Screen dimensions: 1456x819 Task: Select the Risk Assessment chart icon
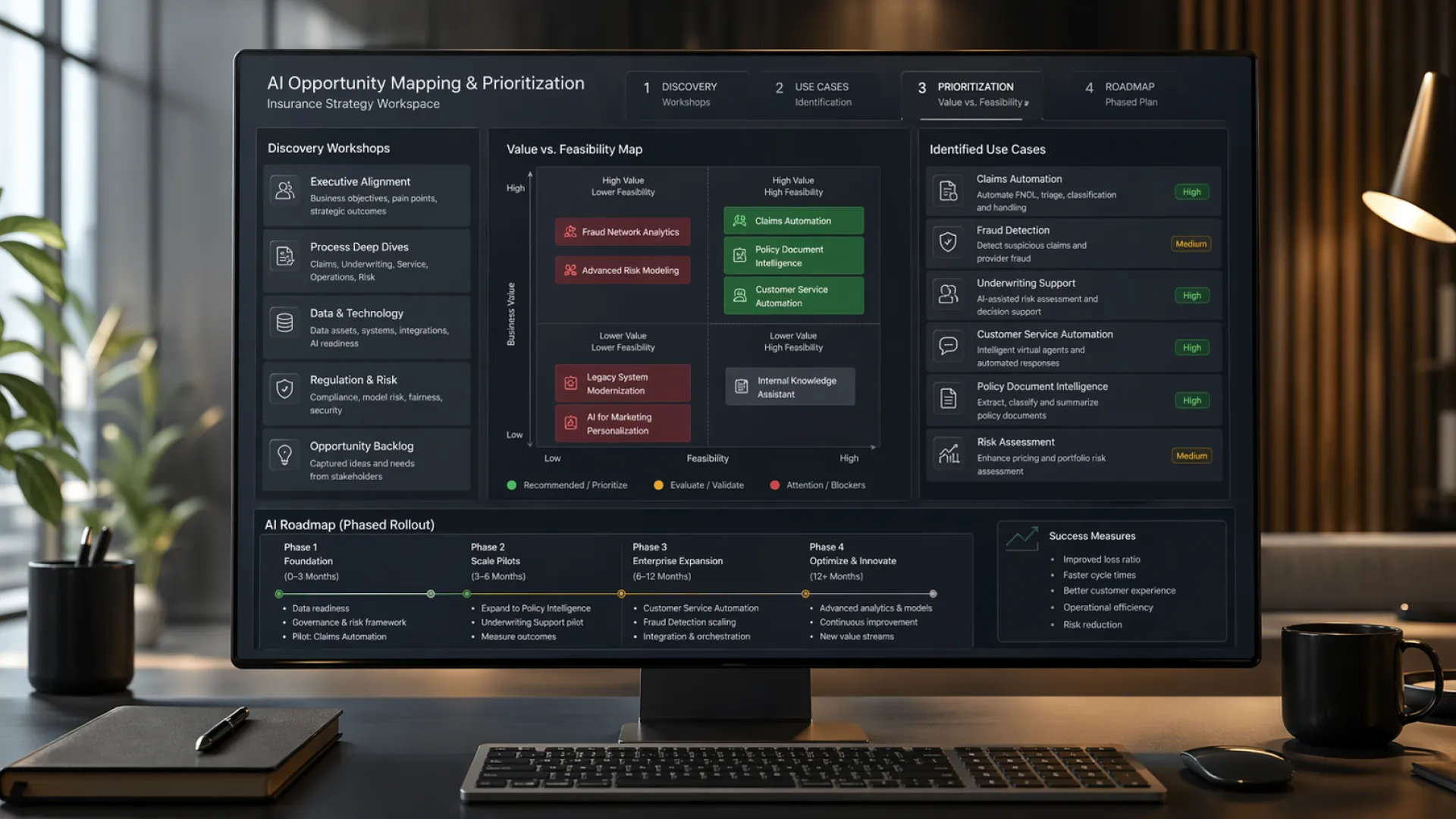[948, 453]
